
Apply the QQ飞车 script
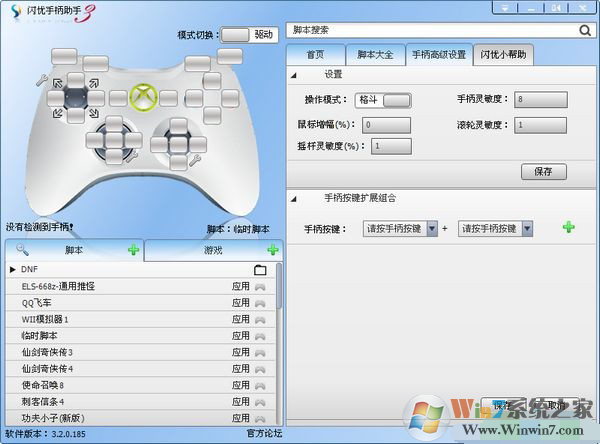coord(241,303)
